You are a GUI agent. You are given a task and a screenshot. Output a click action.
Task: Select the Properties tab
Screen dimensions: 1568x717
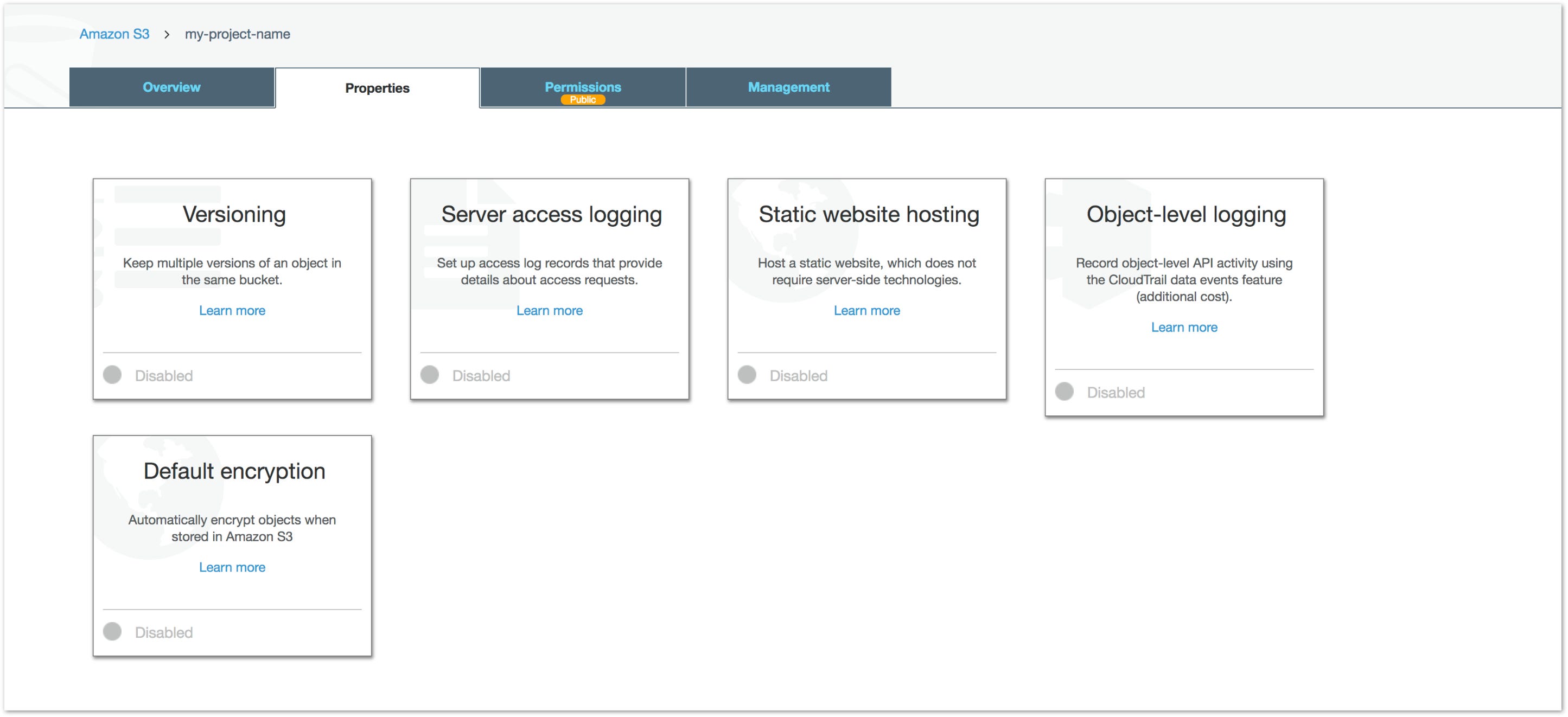pyautogui.click(x=377, y=88)
